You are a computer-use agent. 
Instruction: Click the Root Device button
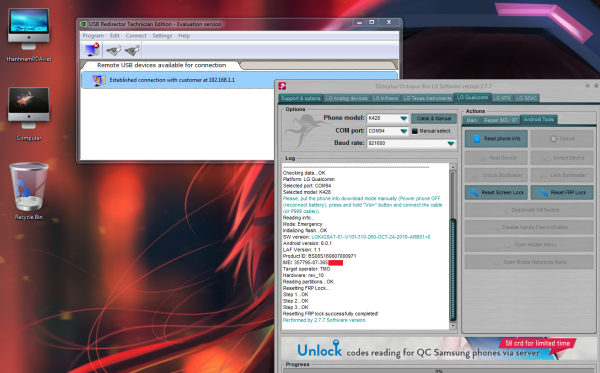tap(496, 158)
